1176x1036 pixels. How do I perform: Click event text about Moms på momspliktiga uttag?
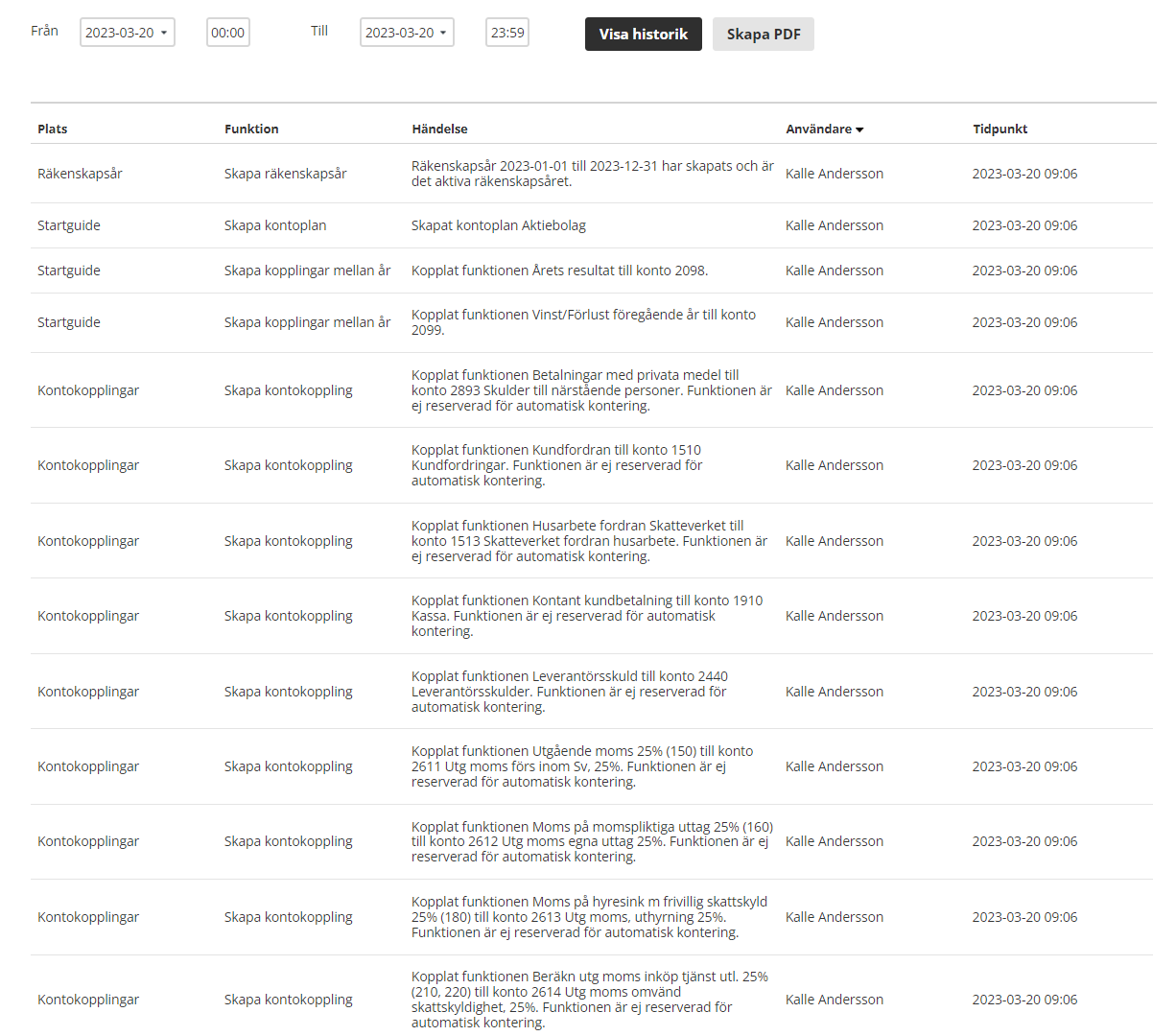tap(593, 841)
